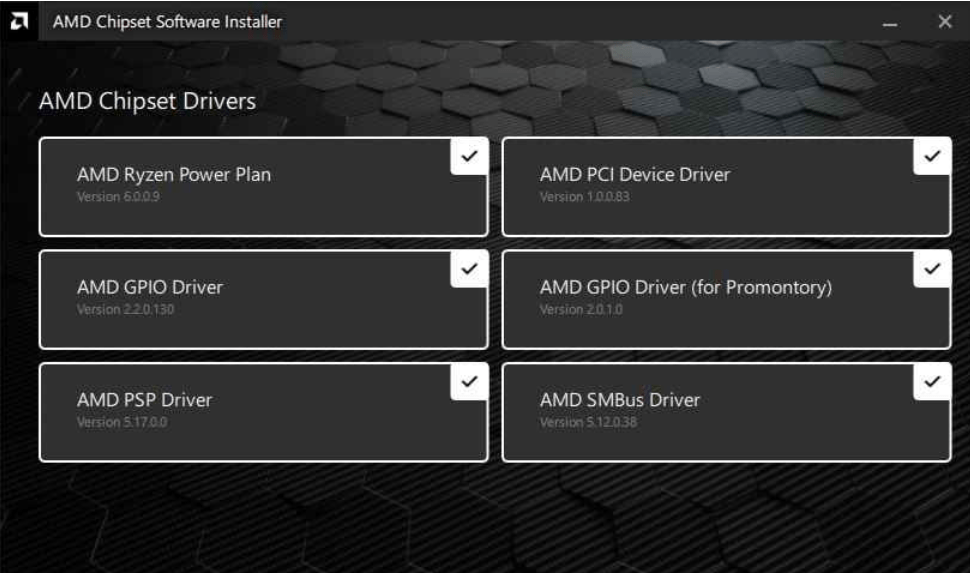This screenshot has width=970, height=573.
Task: Click the 'Version 2.2.0.130' text
Action: pos(125,309)
